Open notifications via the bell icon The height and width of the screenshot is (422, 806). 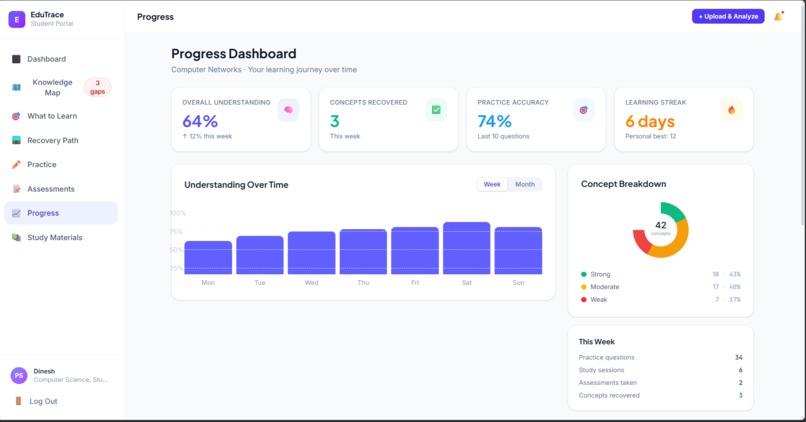tap(778, 16)
